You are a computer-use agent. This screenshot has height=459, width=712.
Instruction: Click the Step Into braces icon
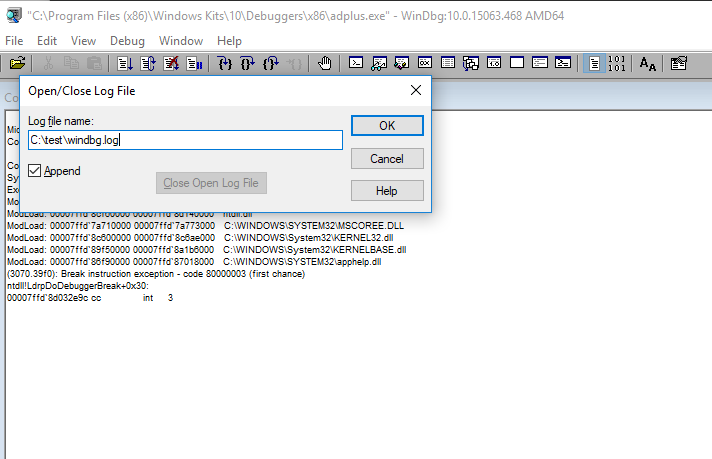pos(225,63)
